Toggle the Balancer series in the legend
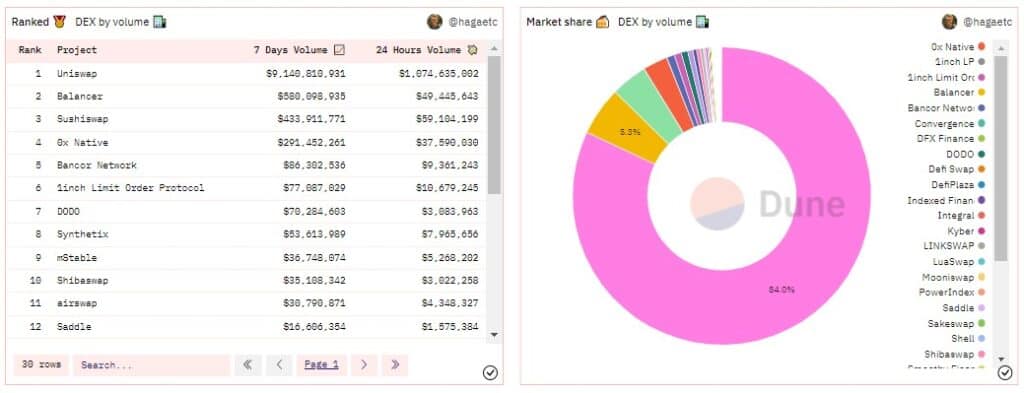Image resolution: width=1024 pixels, height=393 pixels. tap(959, 93)
